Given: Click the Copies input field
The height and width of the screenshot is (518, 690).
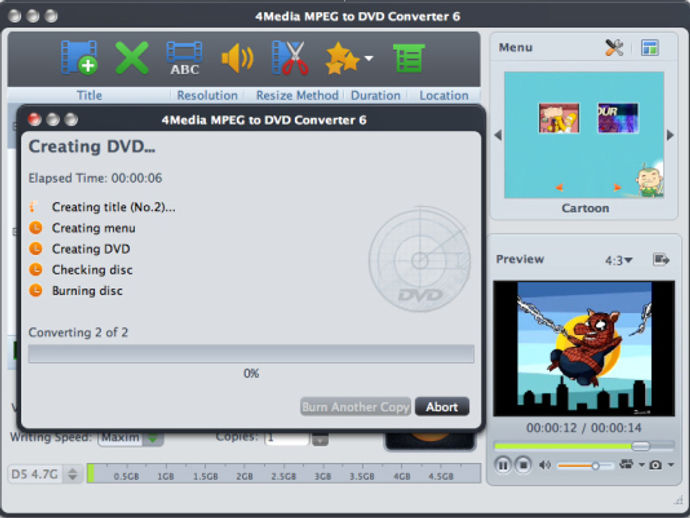Looking at the screenshot, I should tap(287, 437).
